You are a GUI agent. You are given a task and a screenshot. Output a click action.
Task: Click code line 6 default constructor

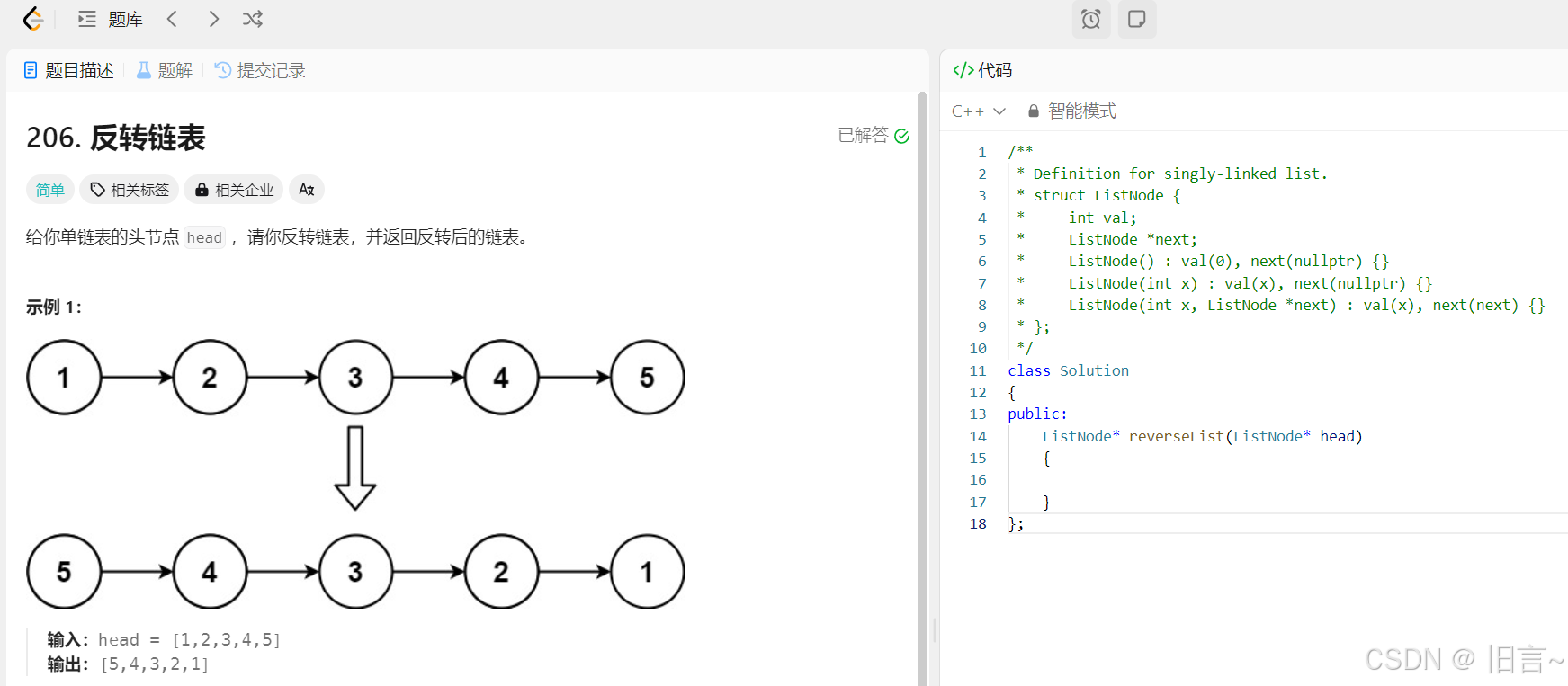tap(1229, 261)
